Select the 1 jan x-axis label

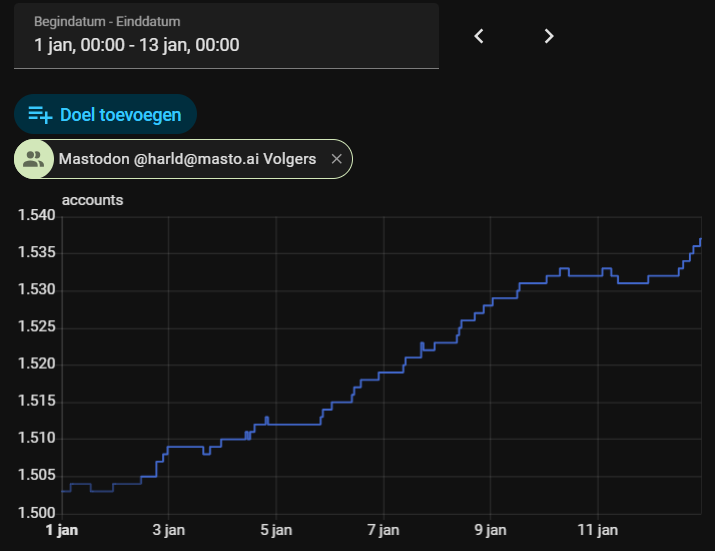coord(62,529)
